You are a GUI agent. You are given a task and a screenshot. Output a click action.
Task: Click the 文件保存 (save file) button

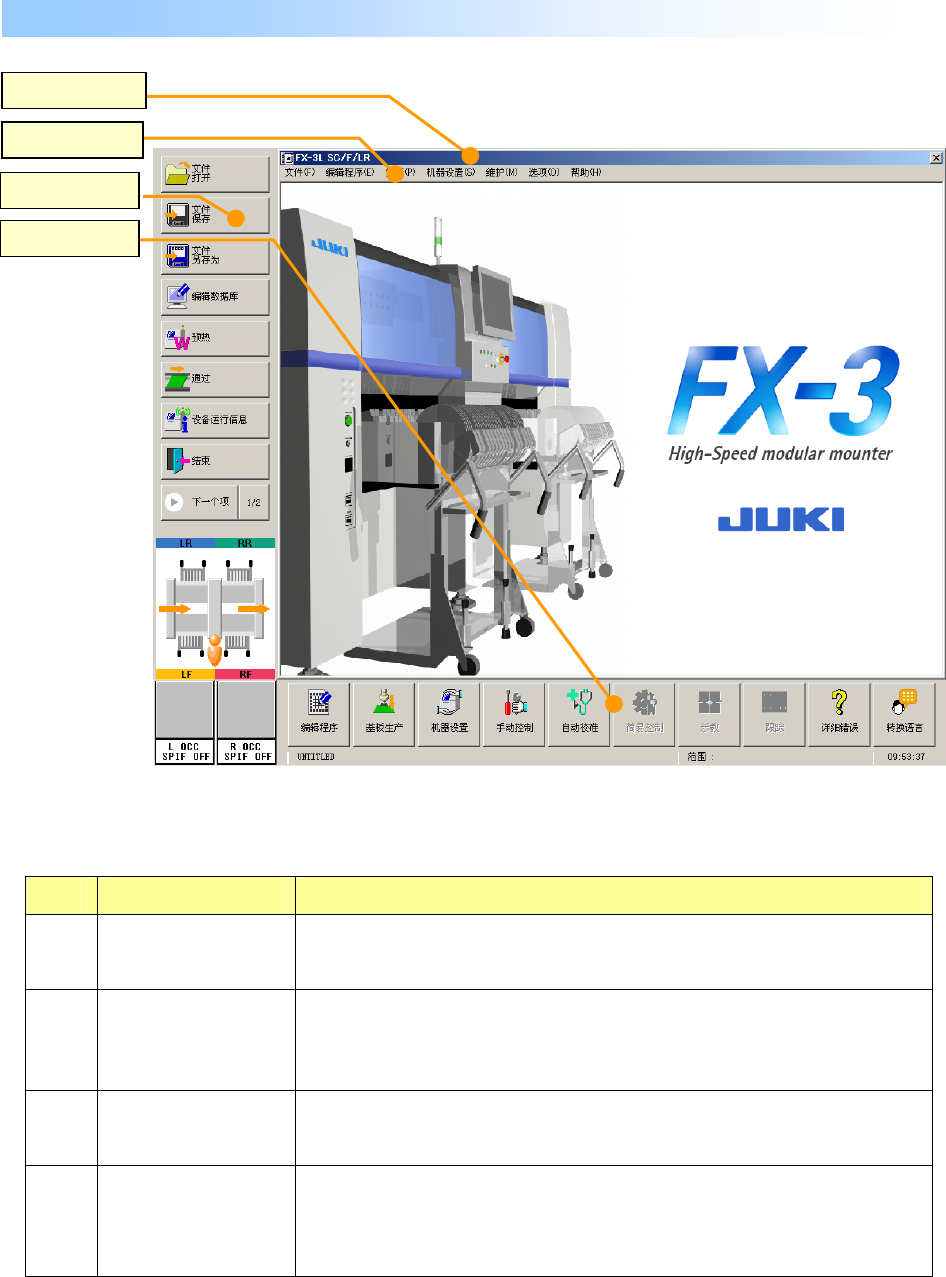215,215
